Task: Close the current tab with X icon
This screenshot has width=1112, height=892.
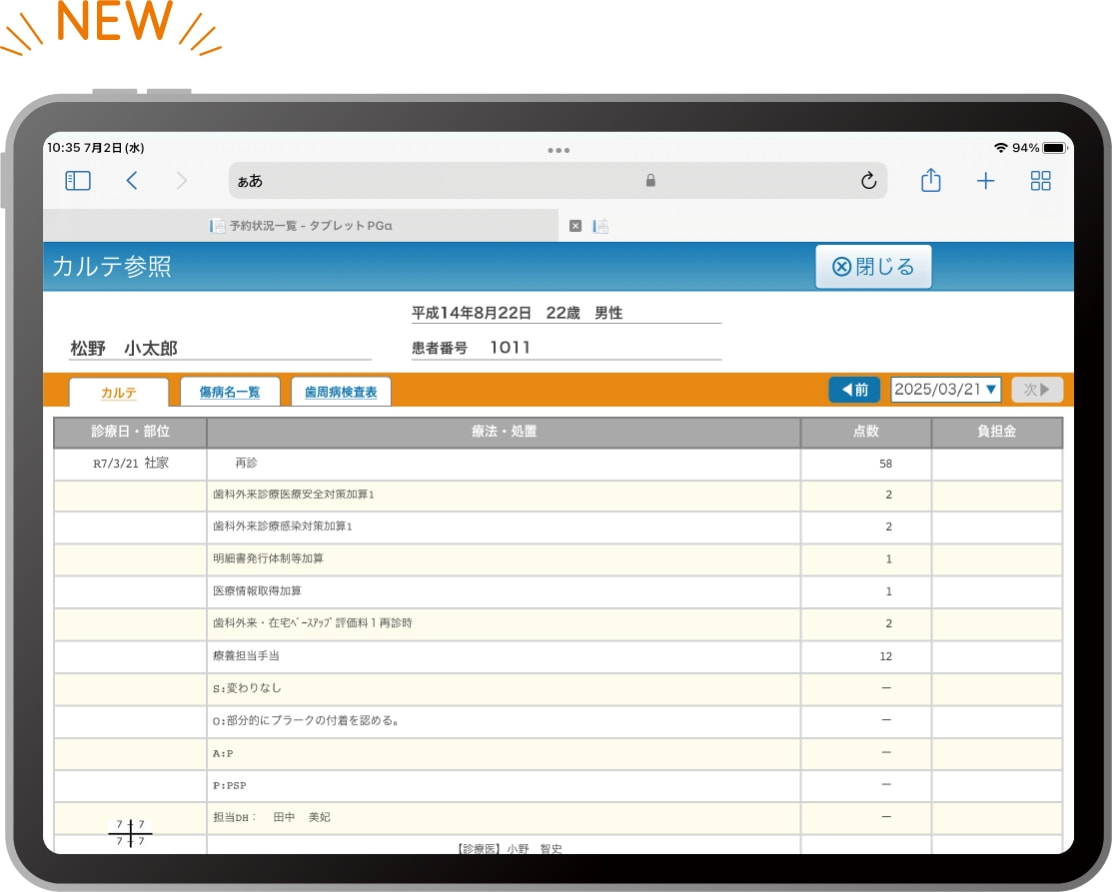Action: click(575, 226)
